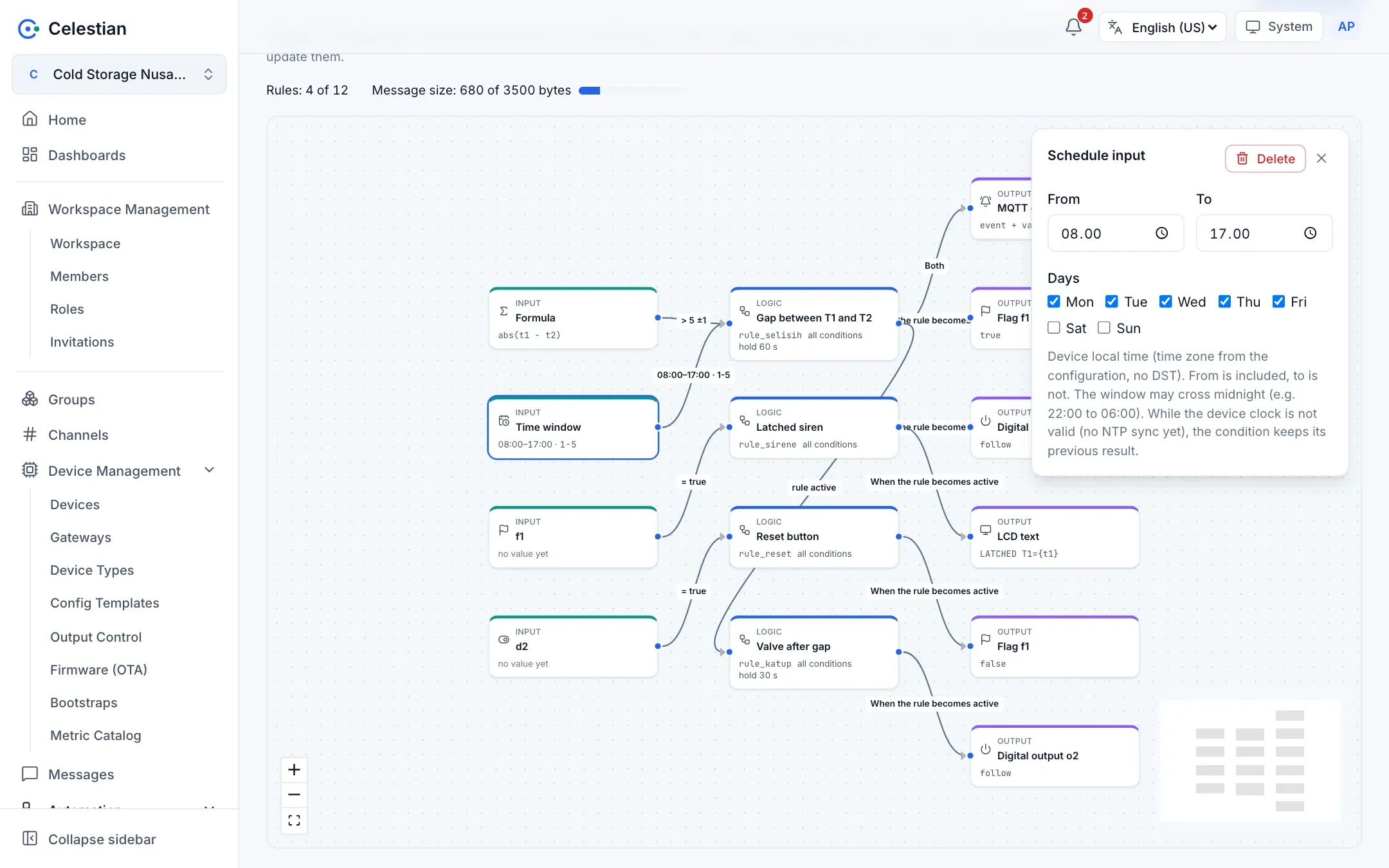Click the zoom out minus button
1389x868 pixels.
point(294,795)
